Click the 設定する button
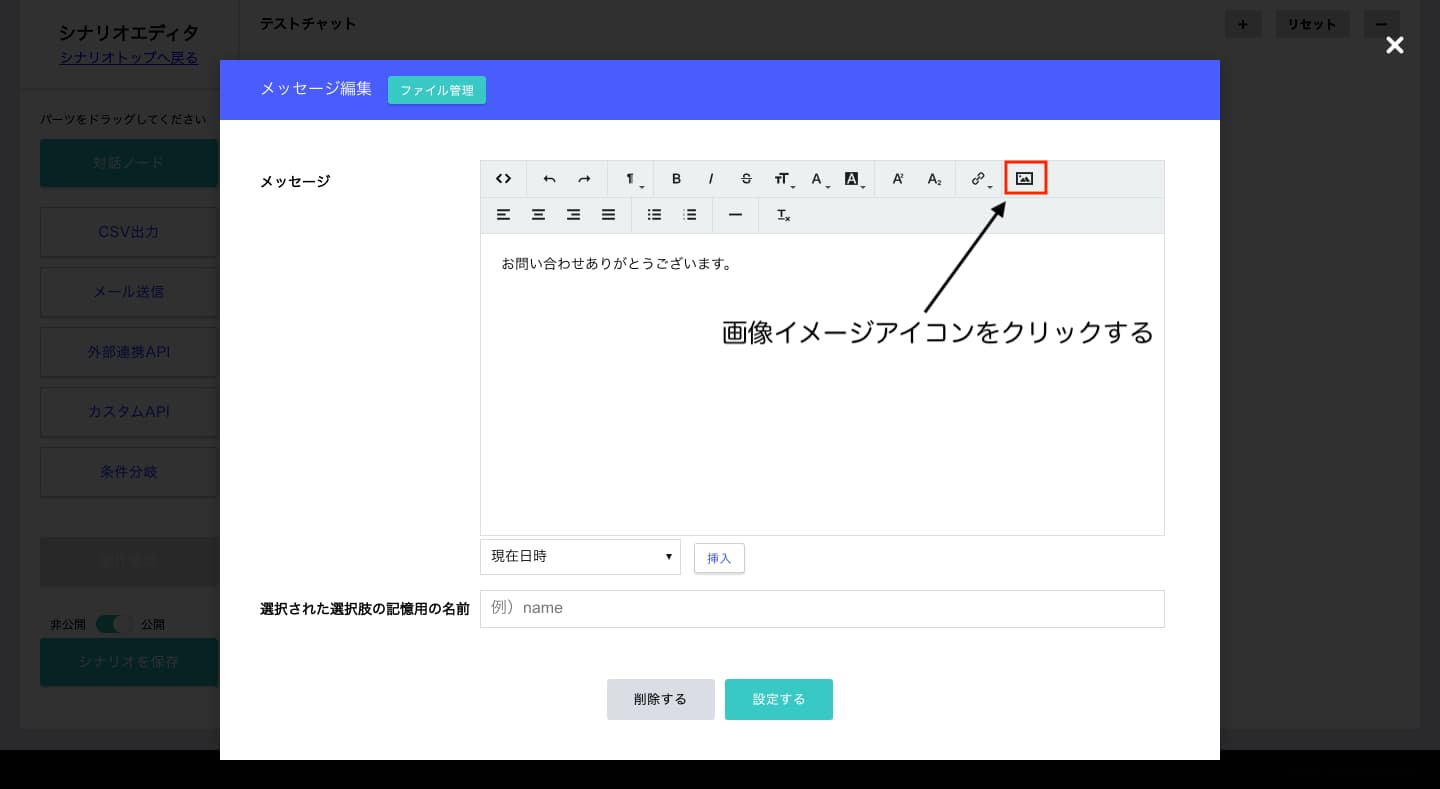The image size is (1440, 789). (x=778, y=699)
